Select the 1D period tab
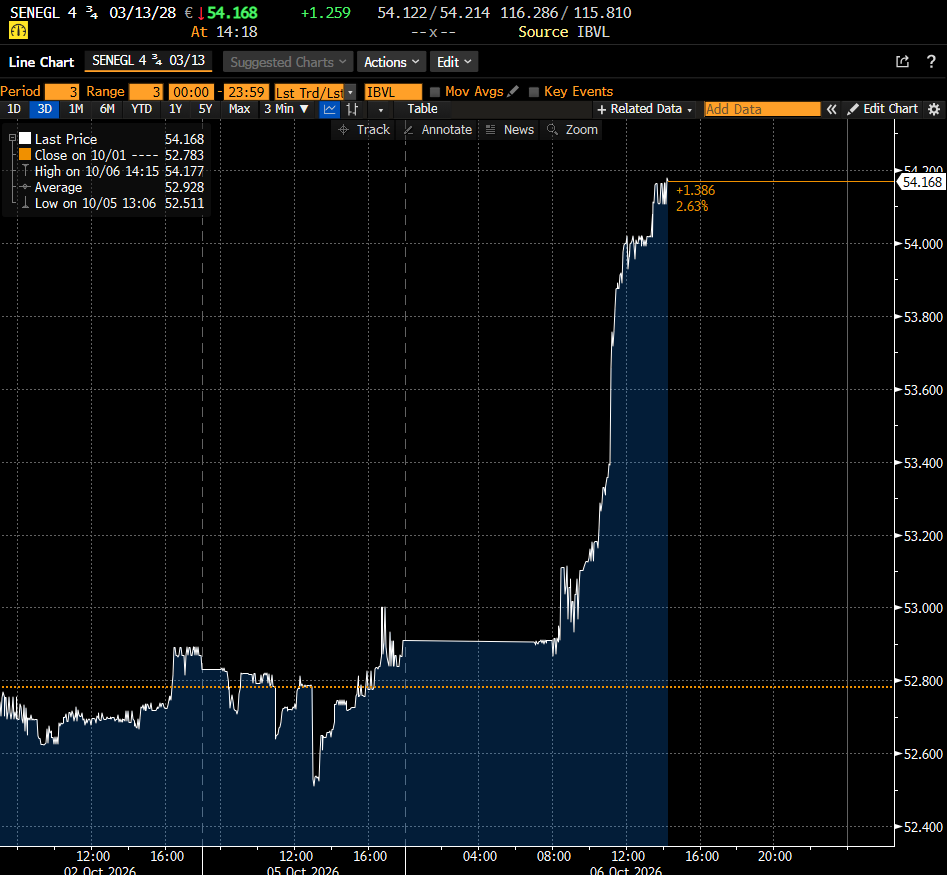947x875 pixels. (x=14, y=109)
